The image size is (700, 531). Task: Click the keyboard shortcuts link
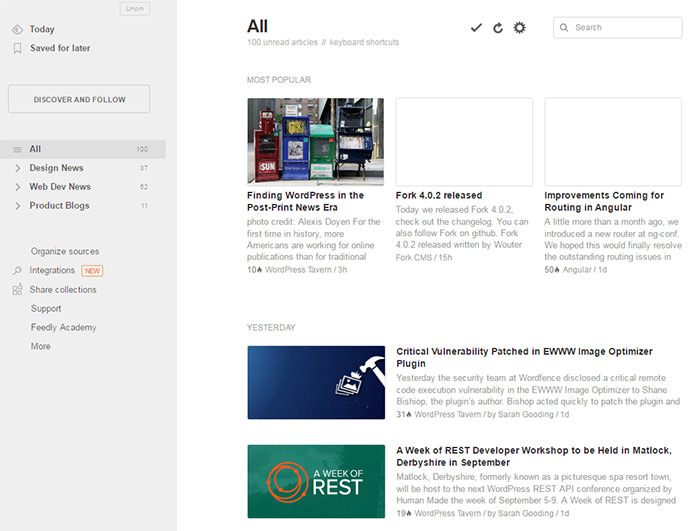click(364, 42)
